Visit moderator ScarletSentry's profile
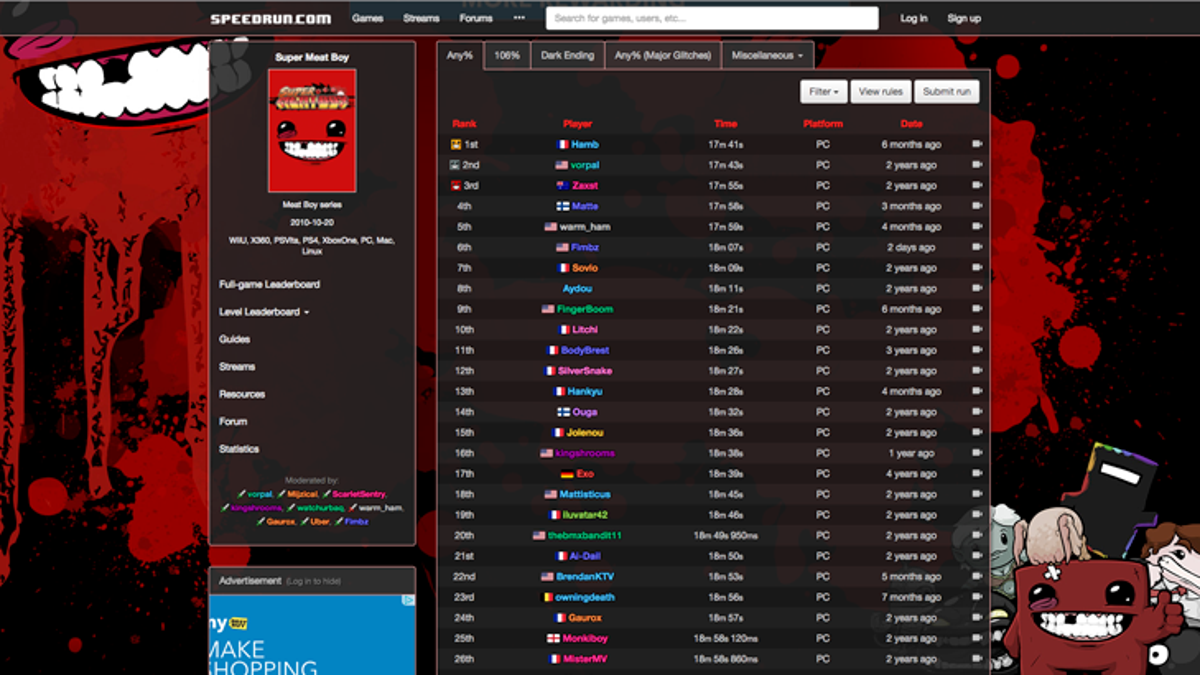Viewport: 1200px width, 675px height. (x=359, y=494)
